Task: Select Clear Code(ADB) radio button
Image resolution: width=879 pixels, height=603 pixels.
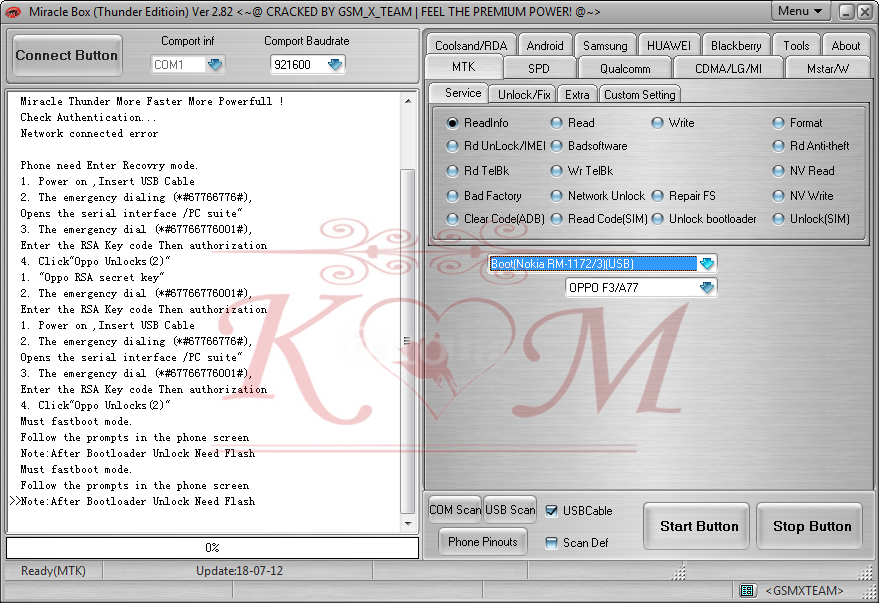Action: tap(452, 219)
